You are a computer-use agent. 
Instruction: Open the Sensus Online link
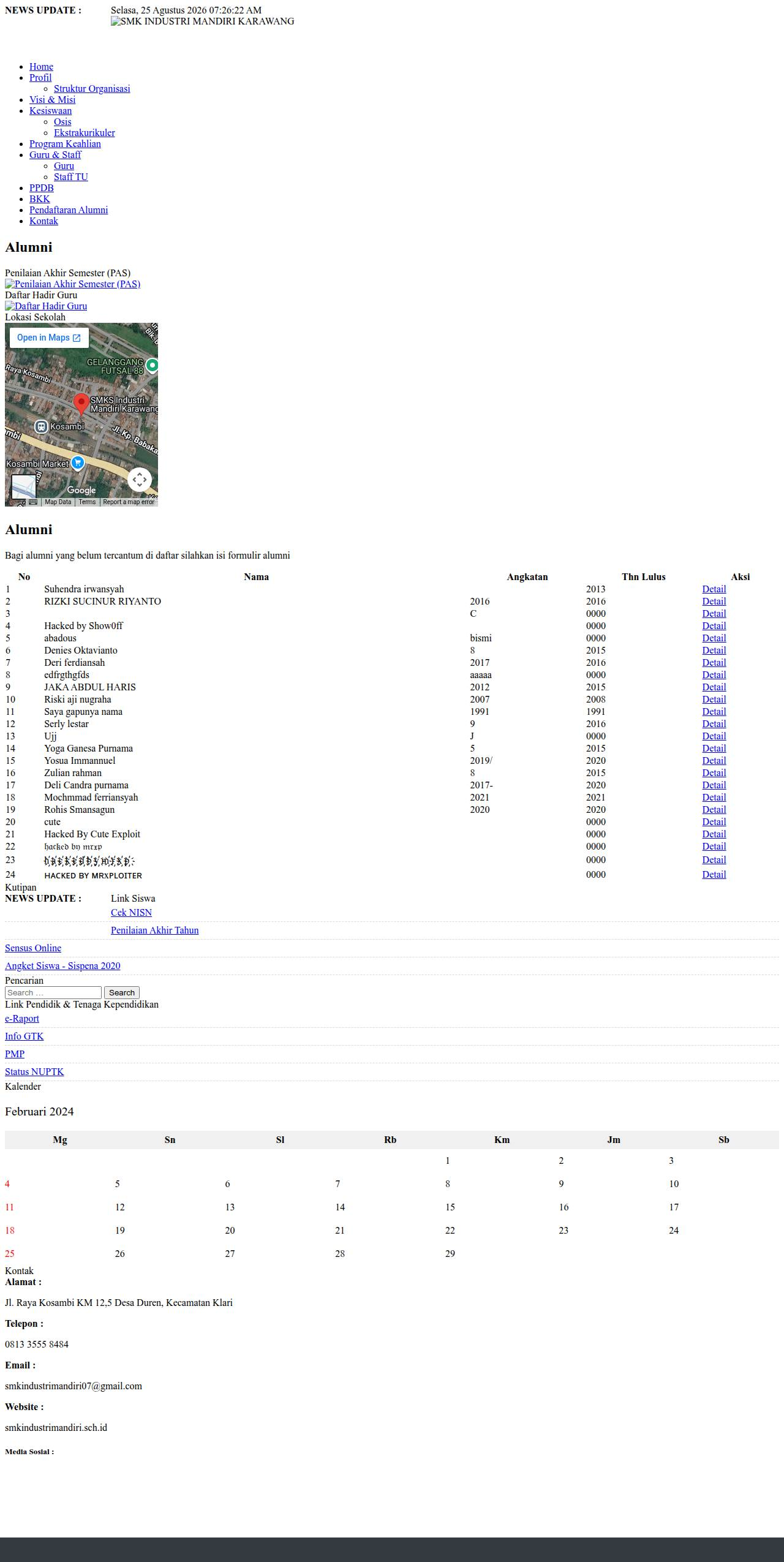pyautogui.click(x=33, y=948)
